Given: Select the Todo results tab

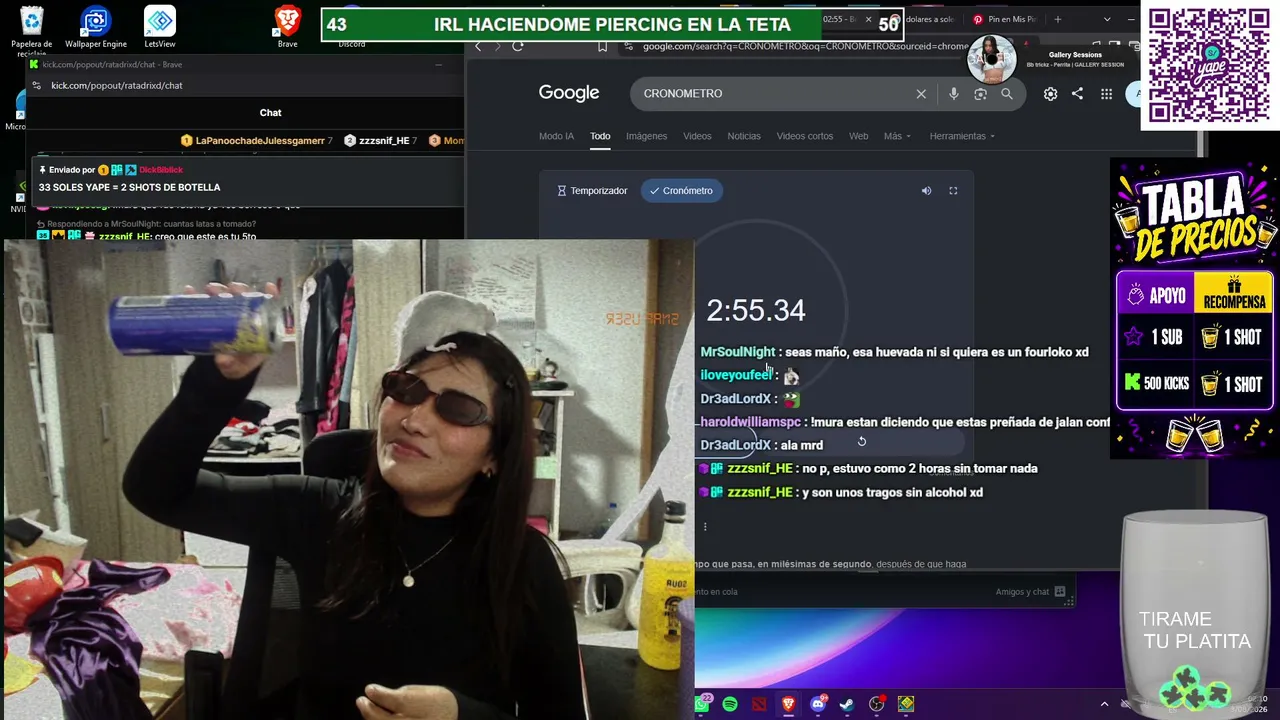Looking at the screenshot, I should (600, 136).
